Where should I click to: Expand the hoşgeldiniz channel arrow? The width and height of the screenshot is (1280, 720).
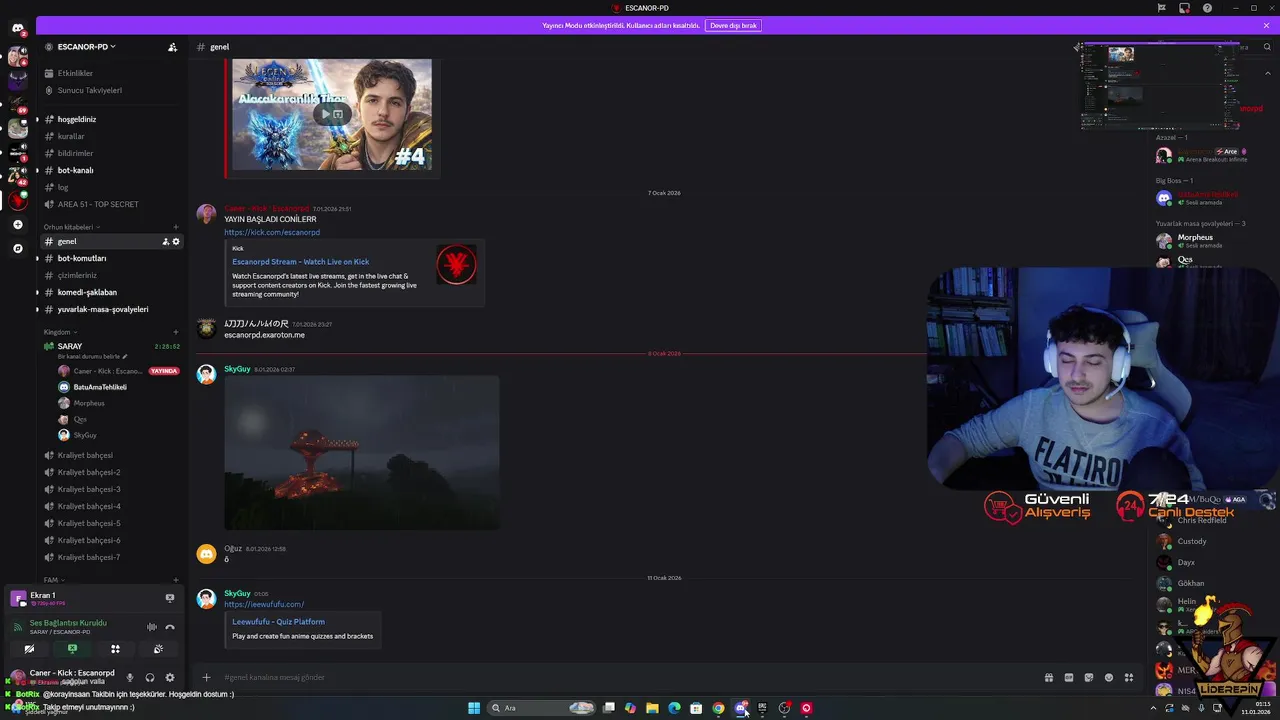click(37, 119)
